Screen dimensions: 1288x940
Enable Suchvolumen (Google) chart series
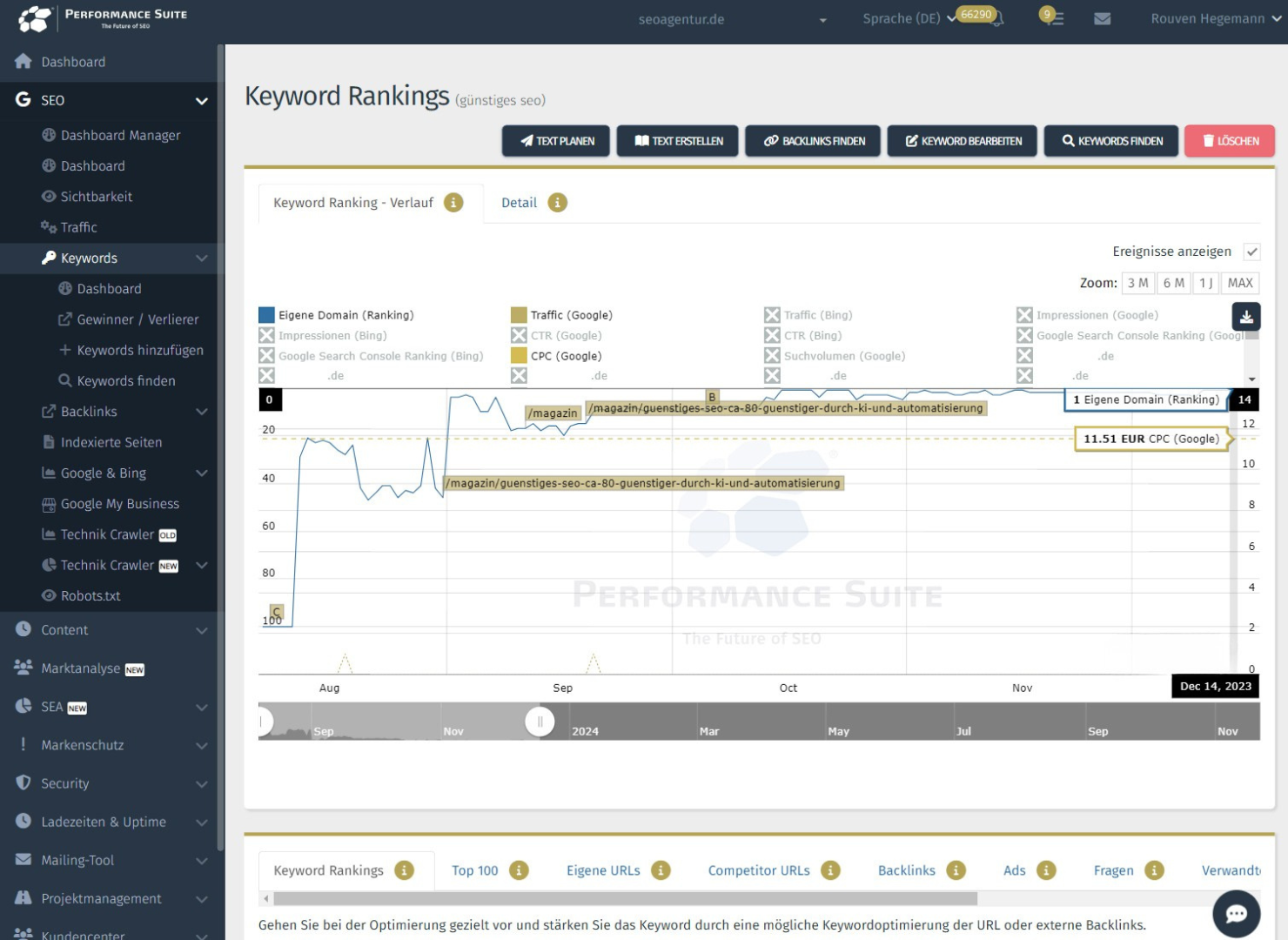tap(772, 356)
